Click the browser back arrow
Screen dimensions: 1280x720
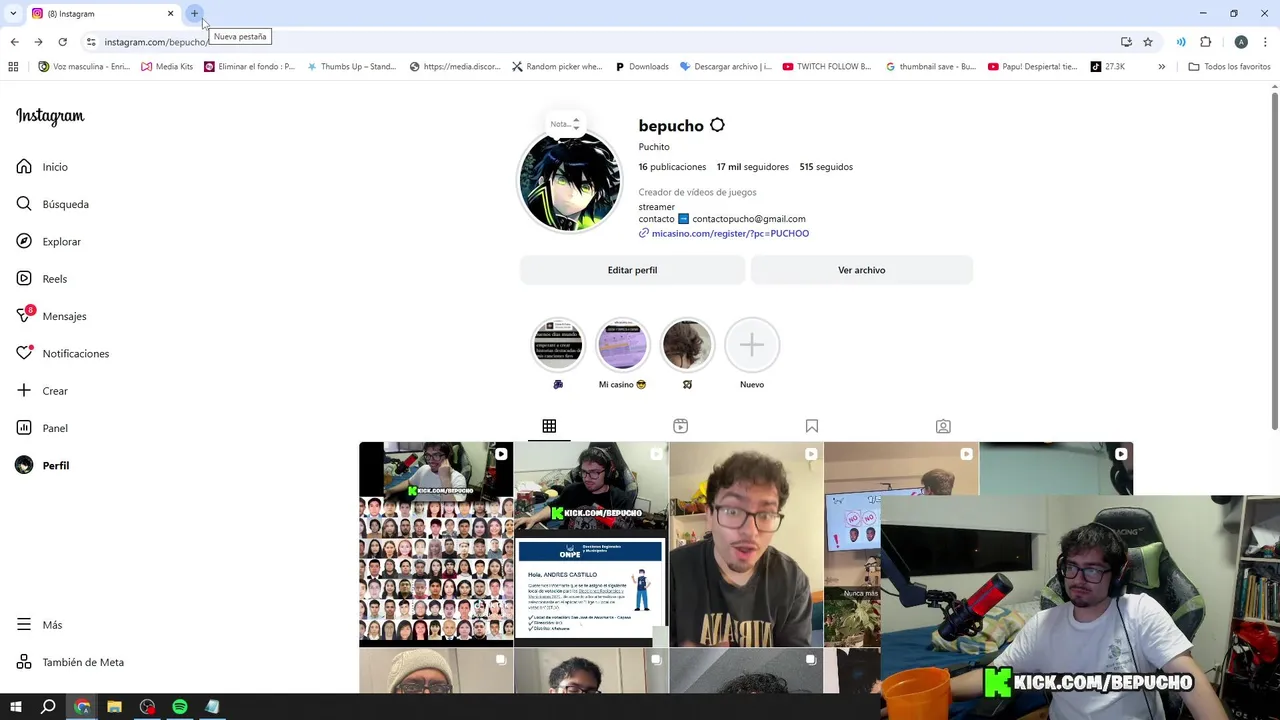(x=14, y=42)
